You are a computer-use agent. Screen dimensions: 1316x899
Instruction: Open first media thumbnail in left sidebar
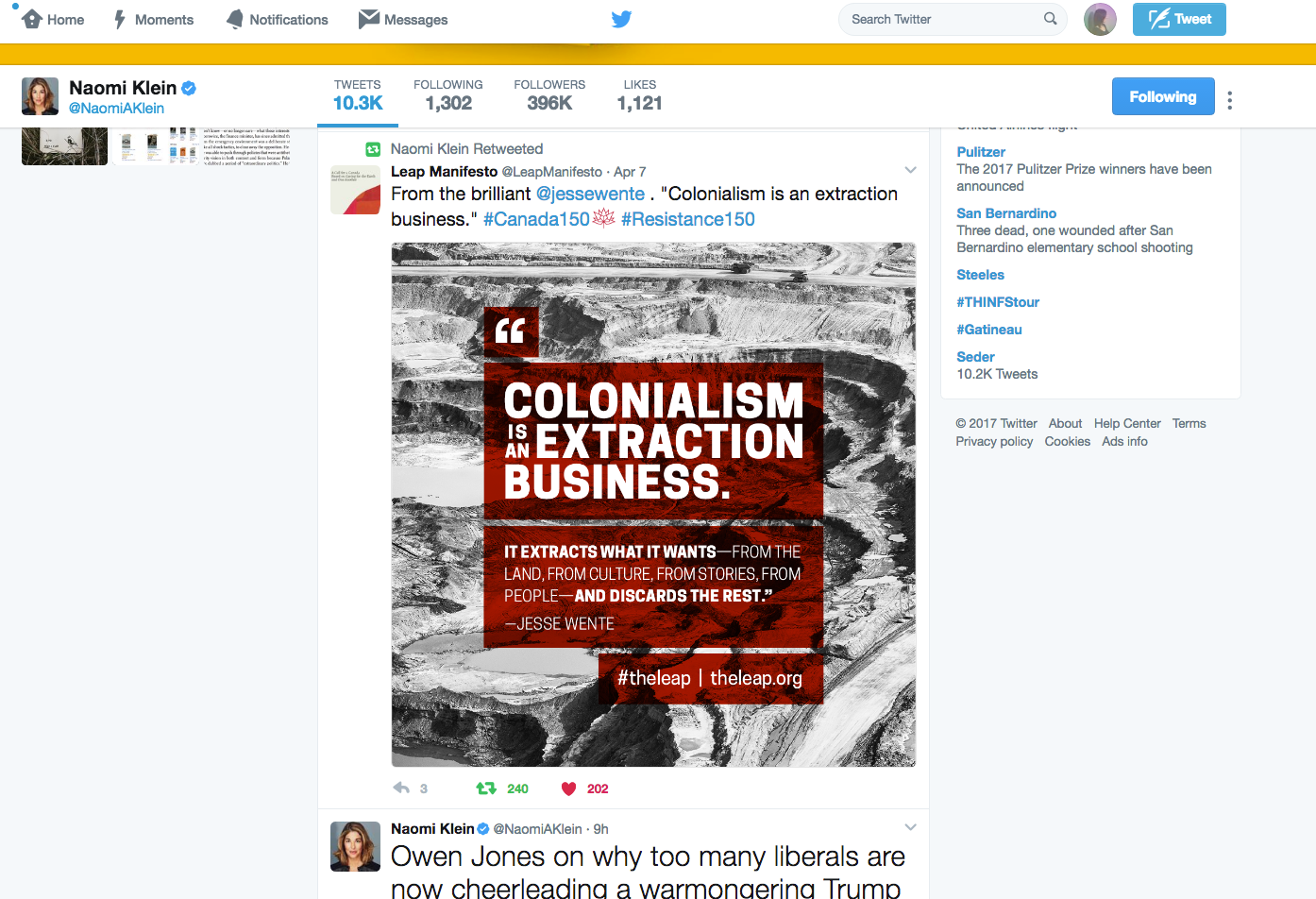point(64,146)
